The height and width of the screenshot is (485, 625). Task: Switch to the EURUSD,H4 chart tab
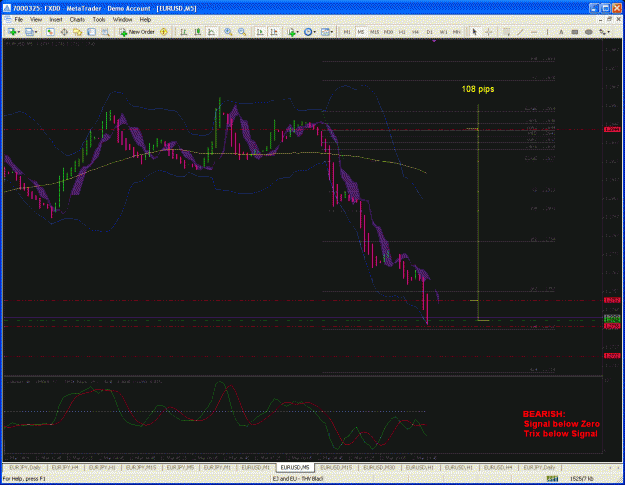(x=497, y=467)
